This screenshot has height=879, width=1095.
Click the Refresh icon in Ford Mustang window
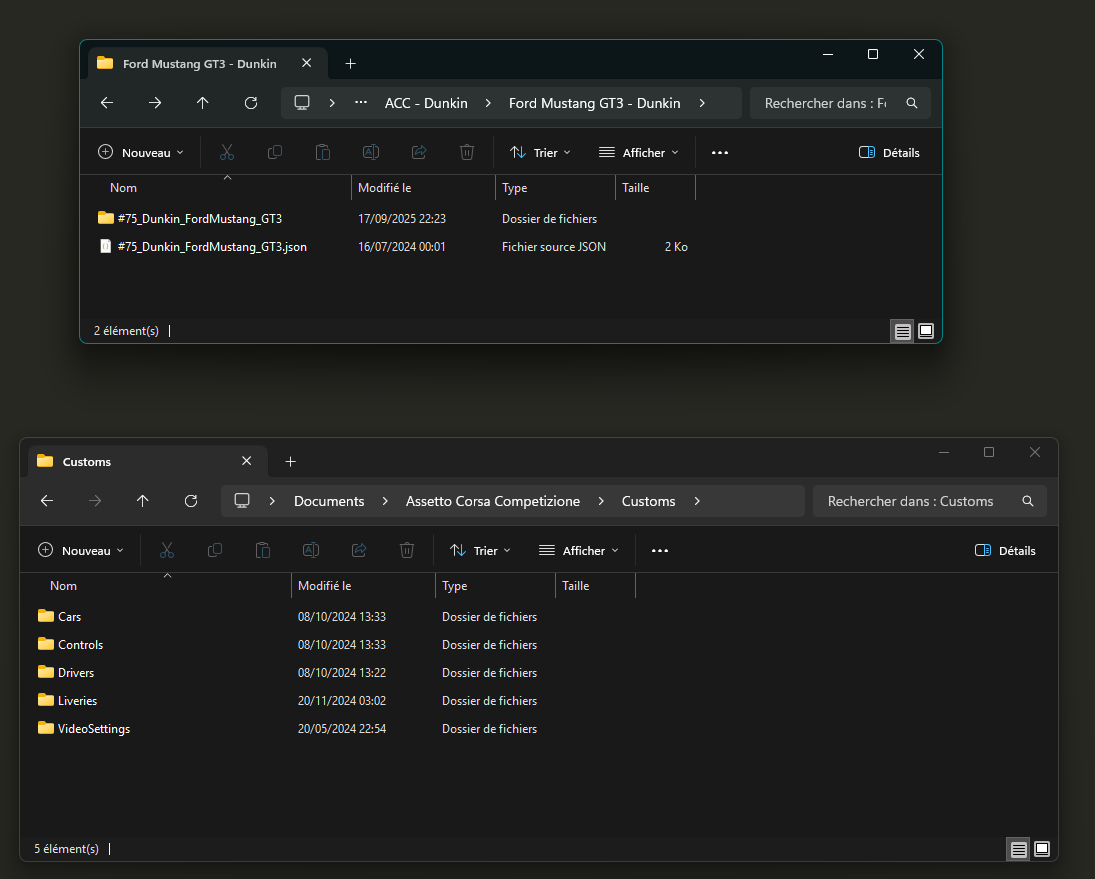251,103
